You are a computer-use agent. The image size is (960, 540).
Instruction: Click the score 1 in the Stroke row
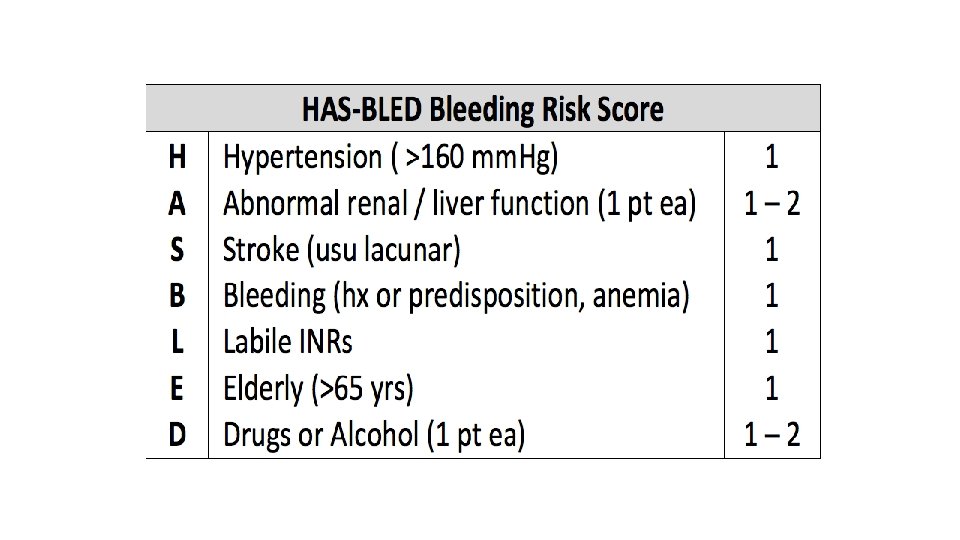click(x=771, y=250)
